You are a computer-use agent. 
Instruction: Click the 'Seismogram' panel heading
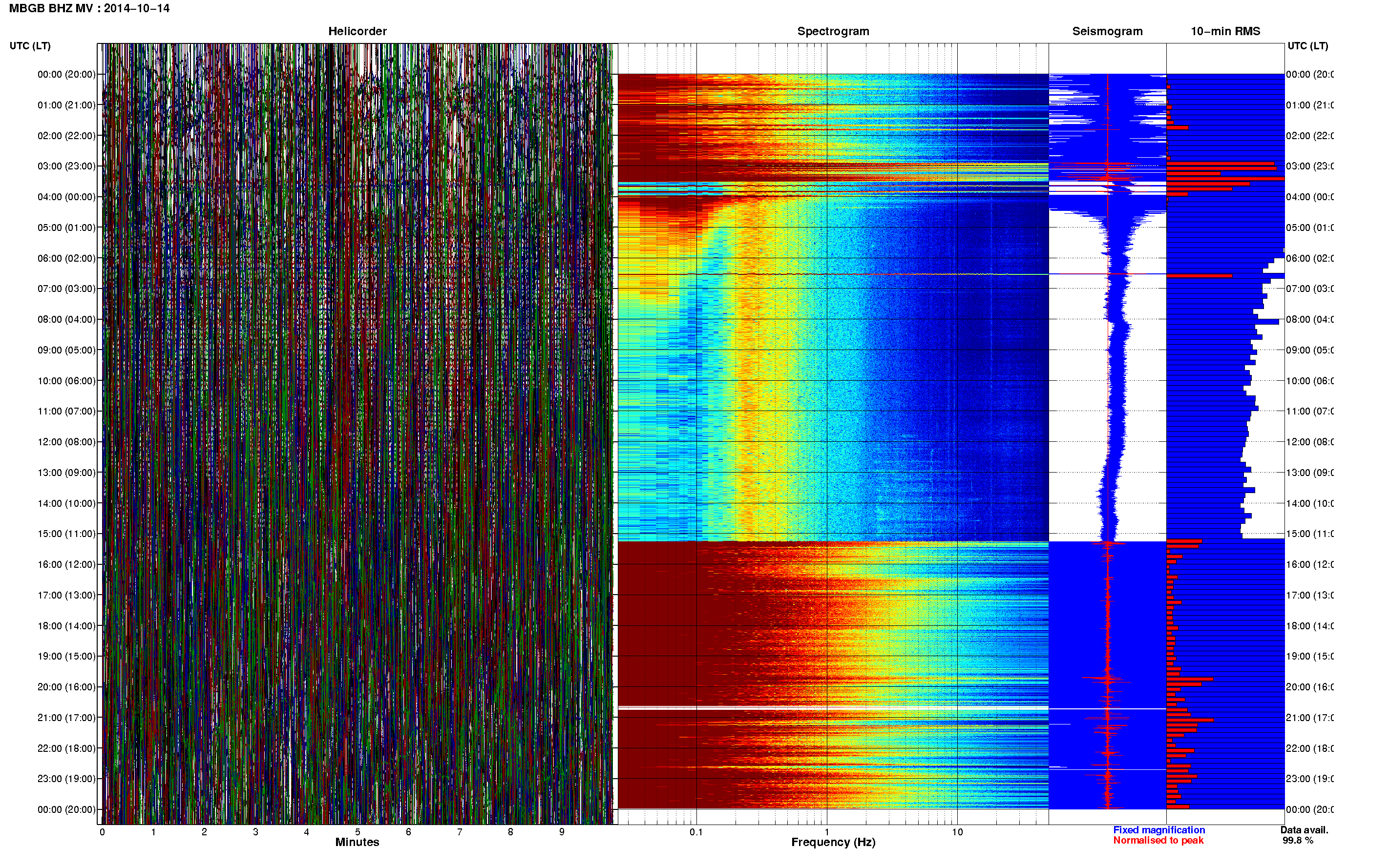point(1107,31)
